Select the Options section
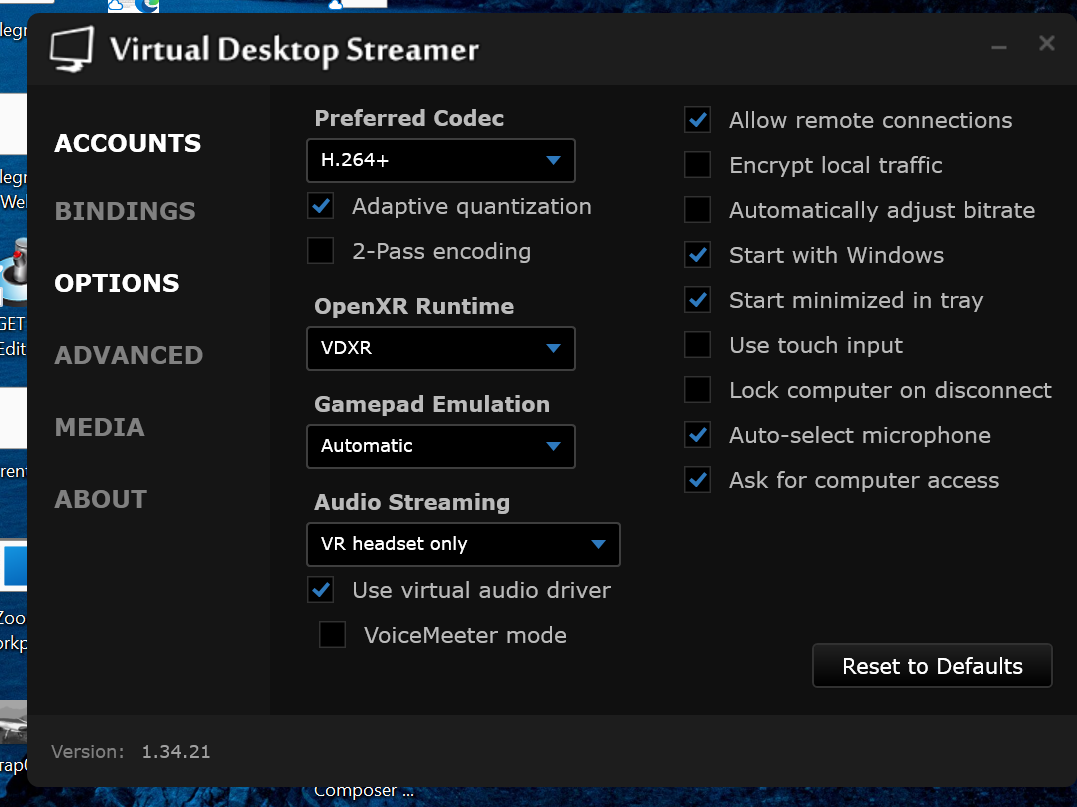 117,284
